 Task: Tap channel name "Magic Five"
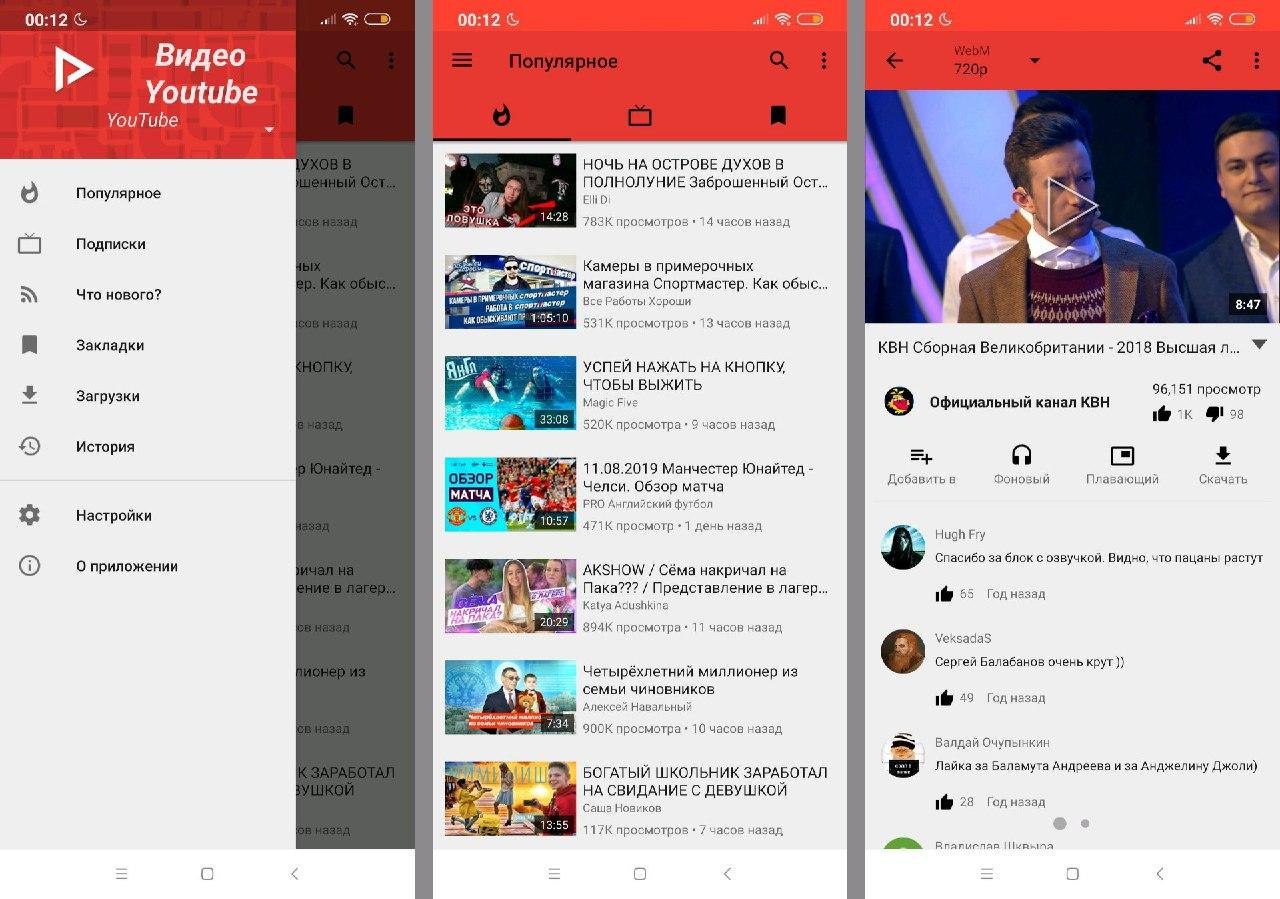[x=610, y=403]
